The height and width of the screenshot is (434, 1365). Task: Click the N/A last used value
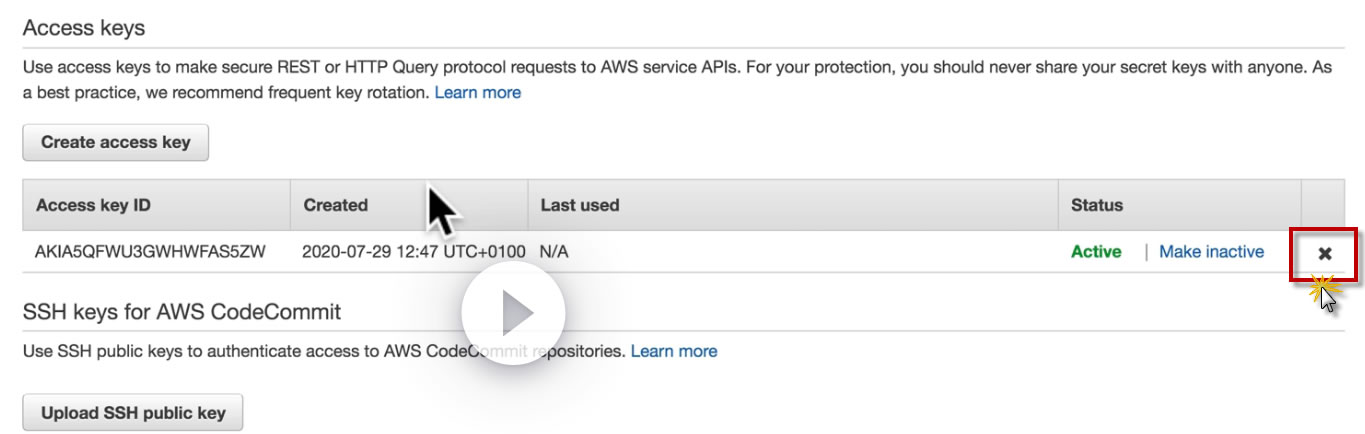click(x=554, y=252)
